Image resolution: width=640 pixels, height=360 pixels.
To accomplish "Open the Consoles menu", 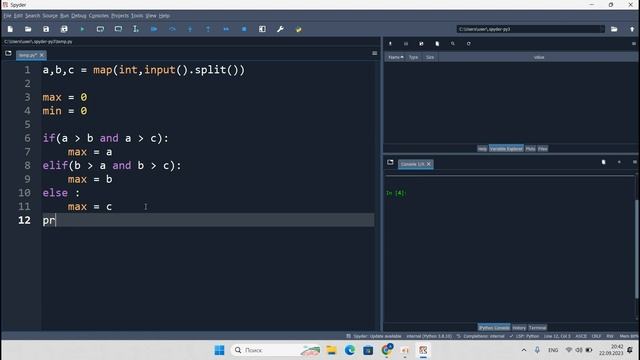I will tap(99, 16).
